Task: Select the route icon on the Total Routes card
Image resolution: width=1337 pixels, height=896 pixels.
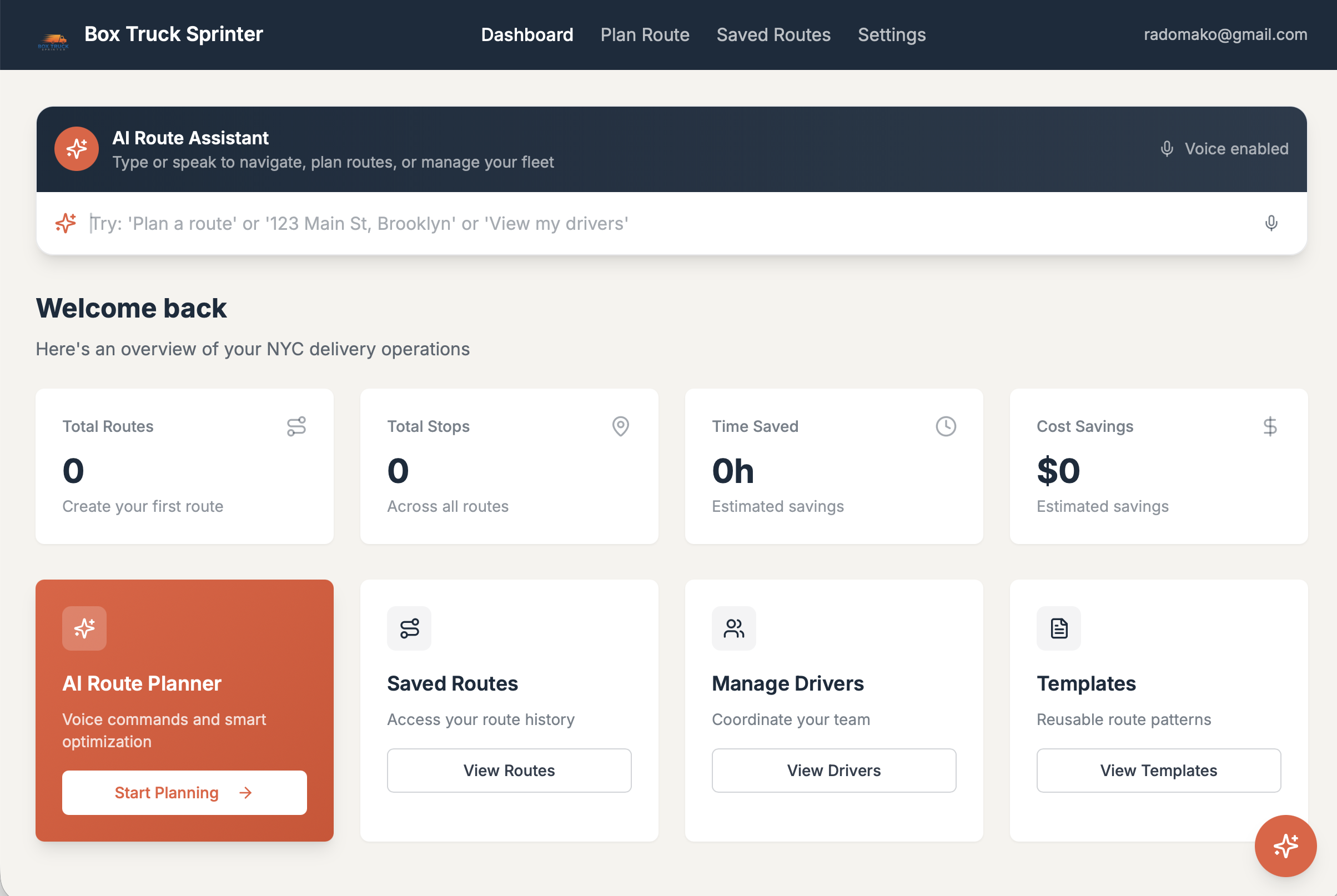Action: [296, 426]
